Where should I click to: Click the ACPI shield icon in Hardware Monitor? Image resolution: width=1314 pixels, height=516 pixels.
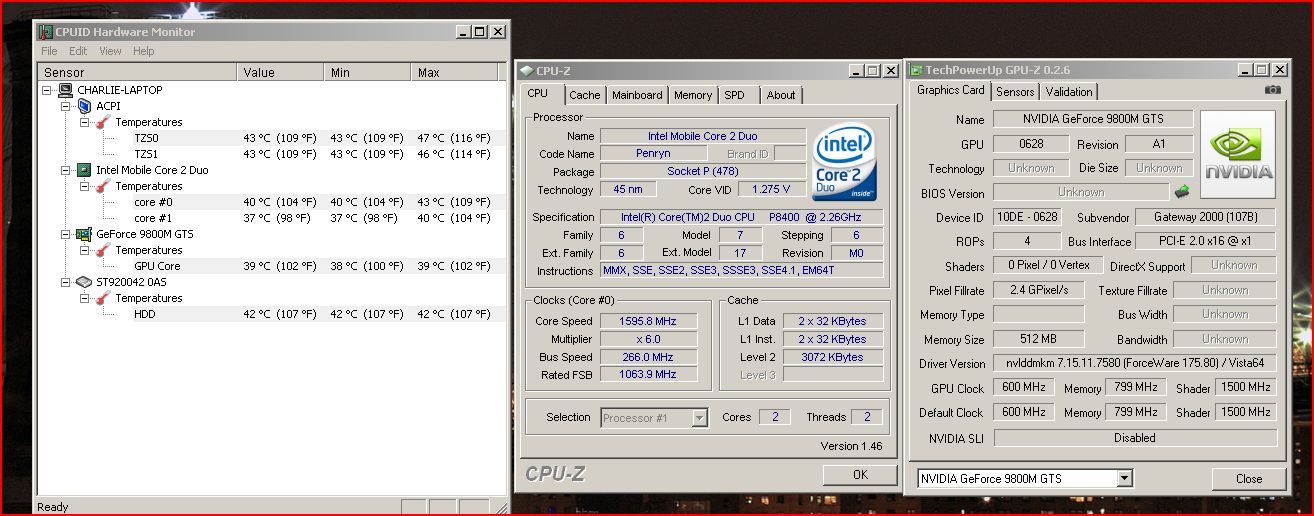84,106
